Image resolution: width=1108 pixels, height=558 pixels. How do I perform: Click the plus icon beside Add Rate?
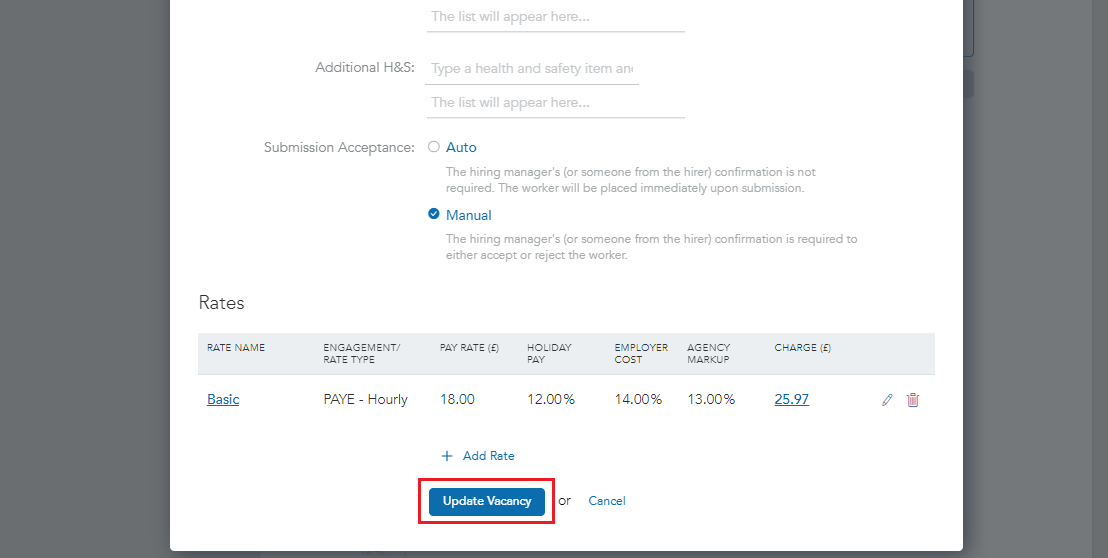(447, 456)
